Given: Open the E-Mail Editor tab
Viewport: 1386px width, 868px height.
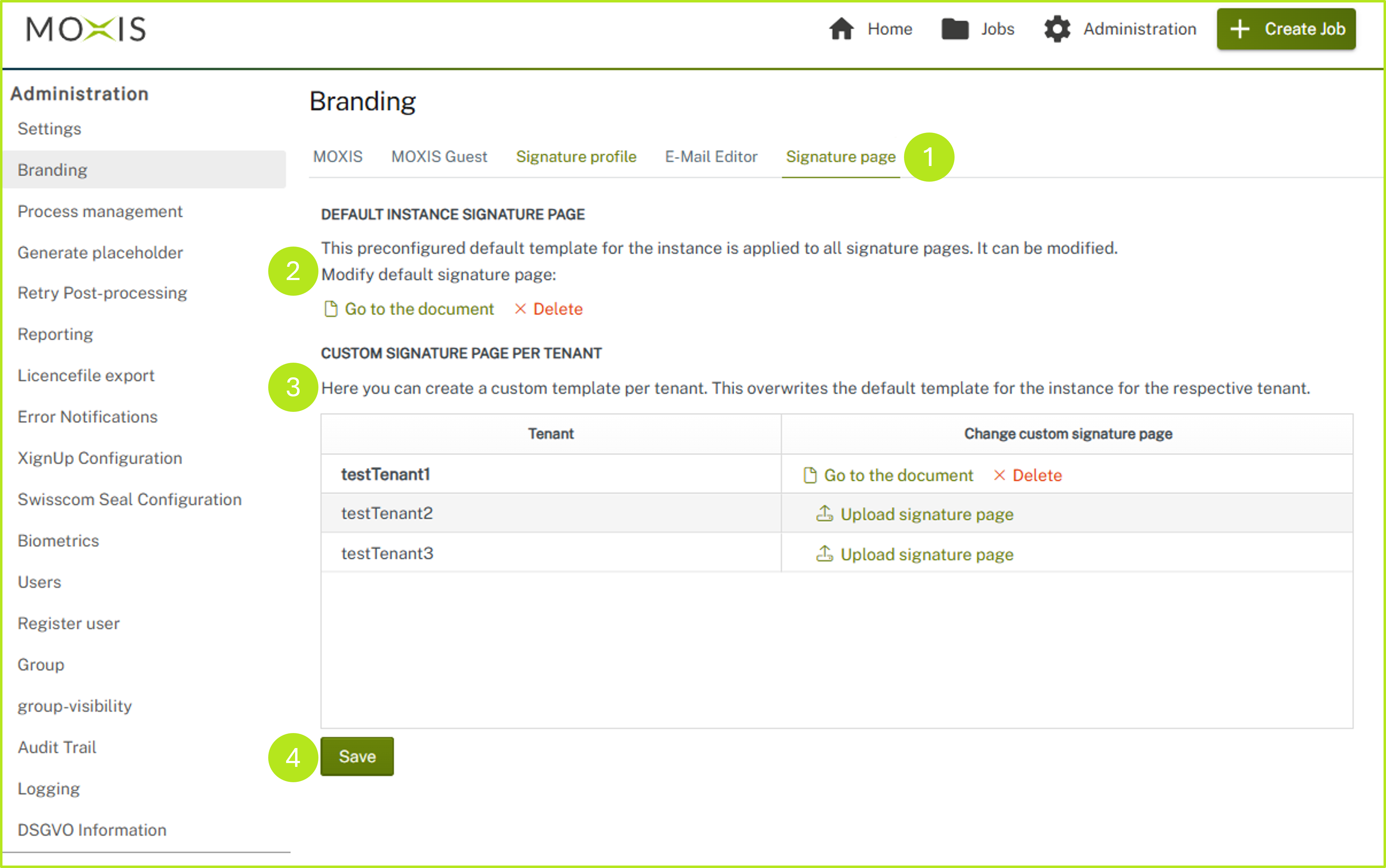Looking at the screenshot, I should click(711, 157).
